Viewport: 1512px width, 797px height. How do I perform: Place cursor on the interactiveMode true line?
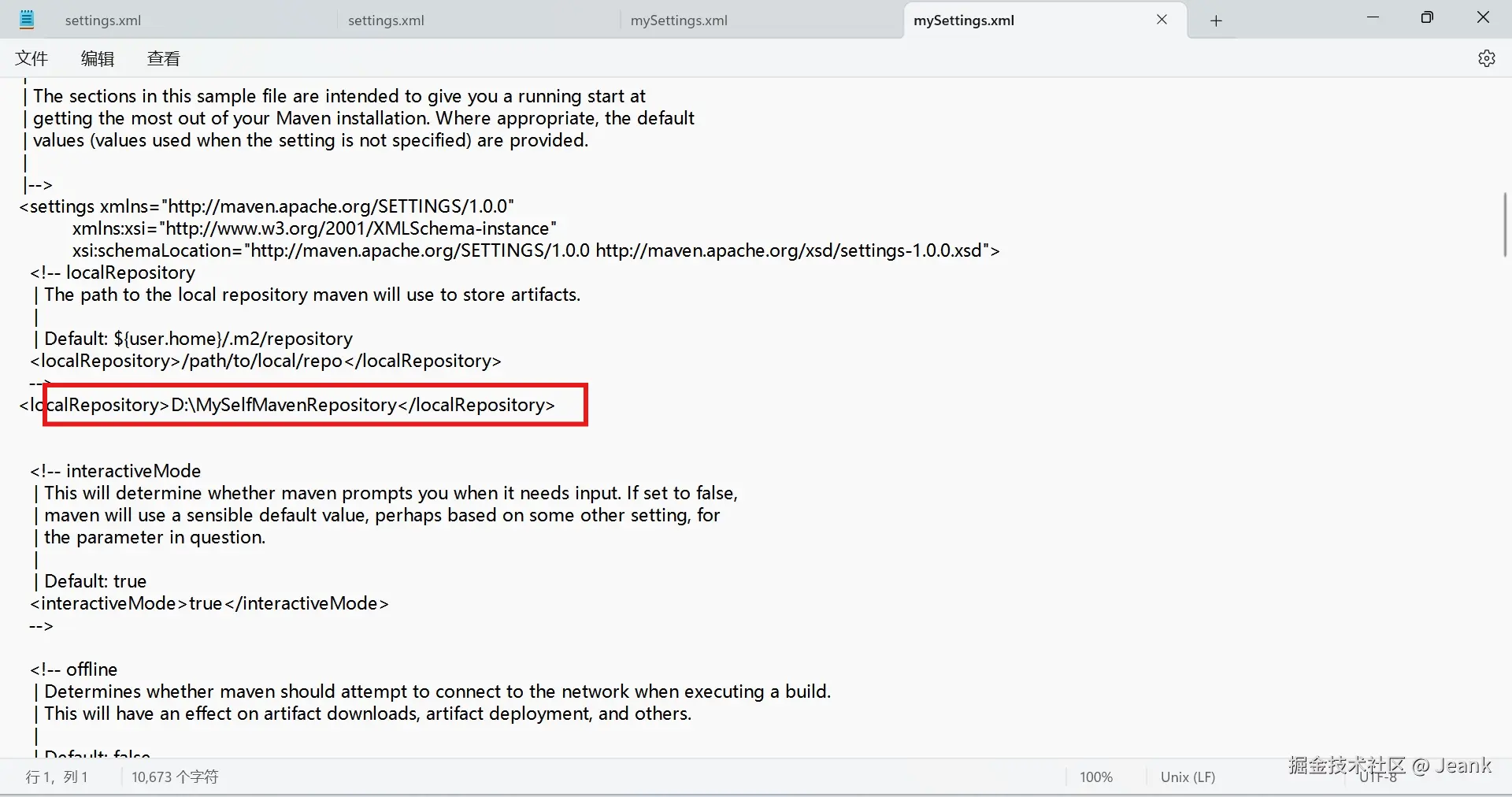coord(209,603)
